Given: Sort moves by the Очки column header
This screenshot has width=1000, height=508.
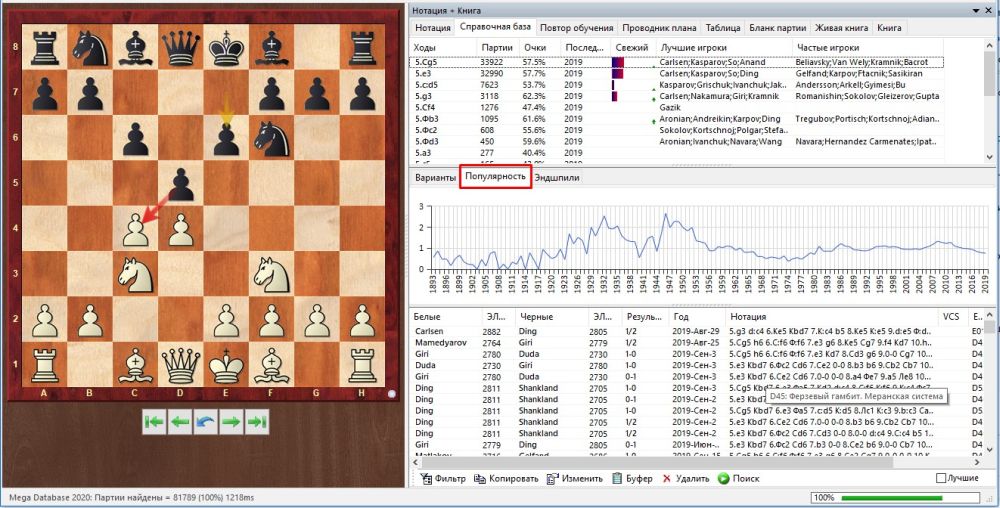Looking at the screenshot, I should click(534, 47).
